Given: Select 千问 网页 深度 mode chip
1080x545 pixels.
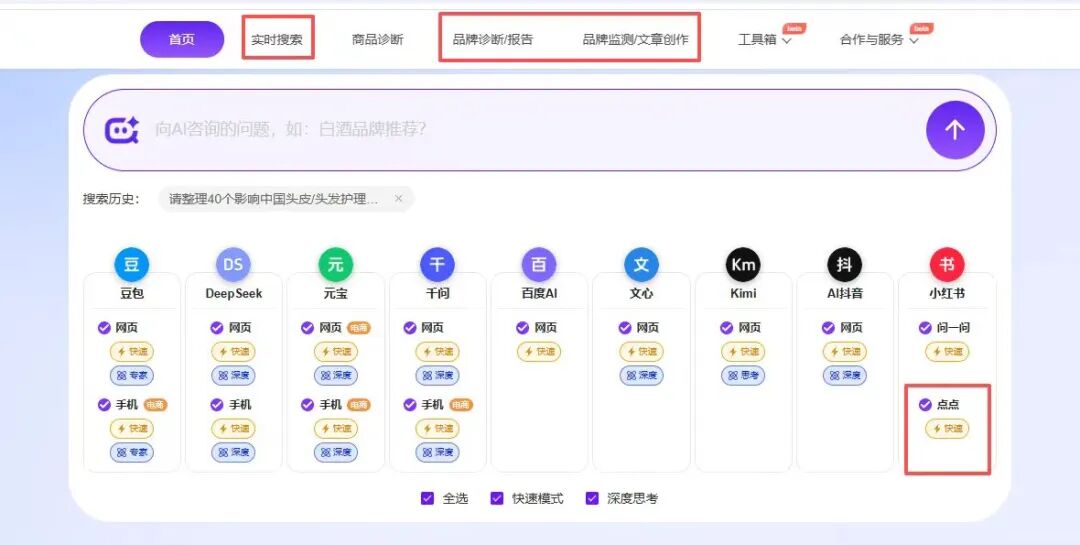Looking at the screenshot, I should coord(437,376).
